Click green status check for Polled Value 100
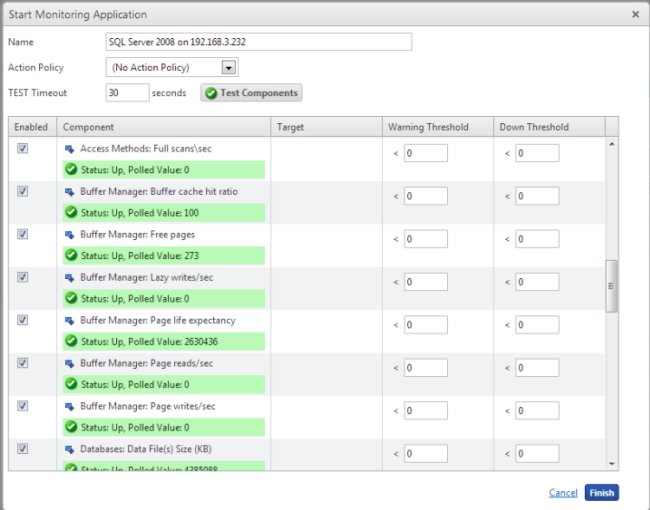650x510 pixels. click(71, 212)
